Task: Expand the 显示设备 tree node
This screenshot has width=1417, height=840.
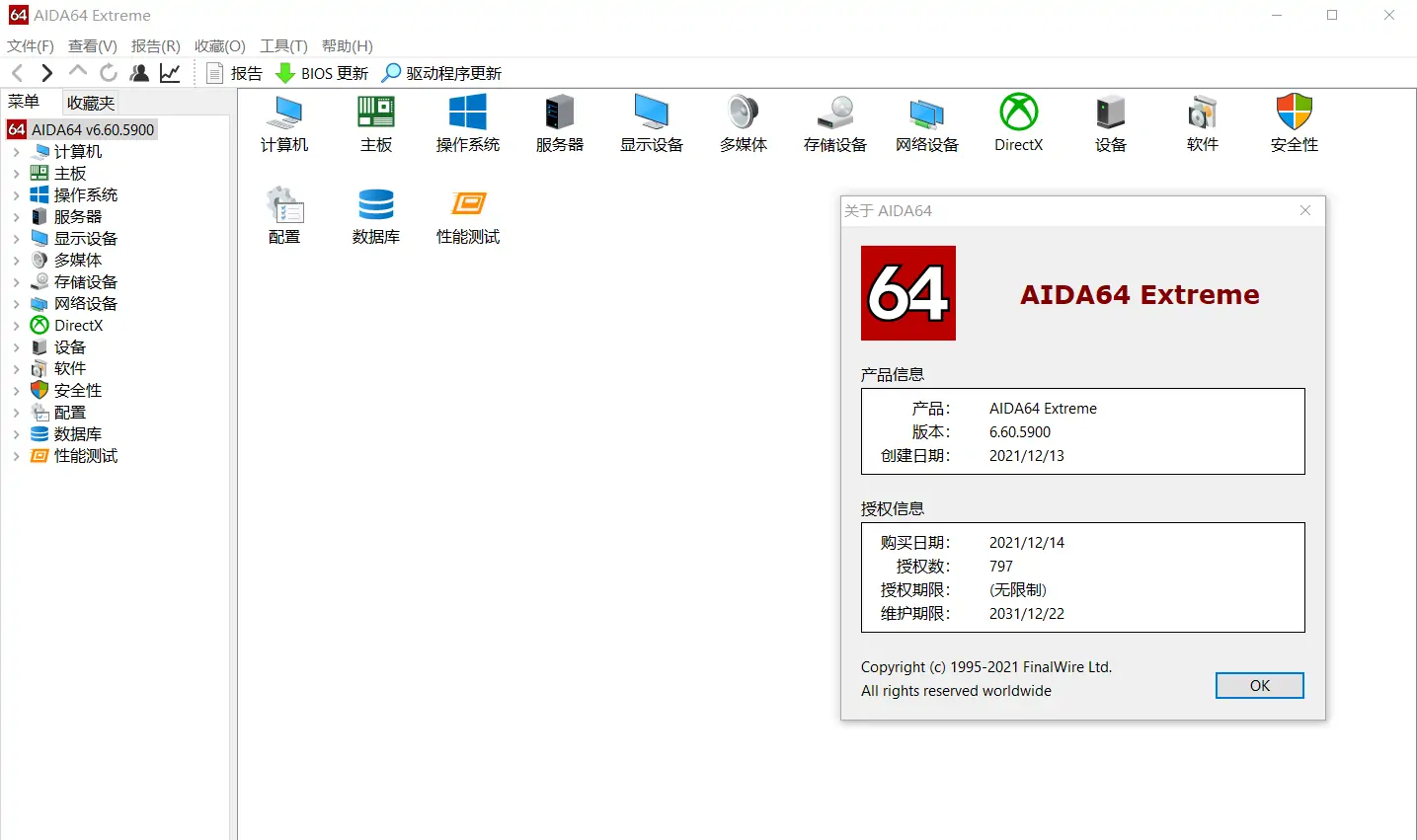Action: pyautogui.click(x=16, y=239)
